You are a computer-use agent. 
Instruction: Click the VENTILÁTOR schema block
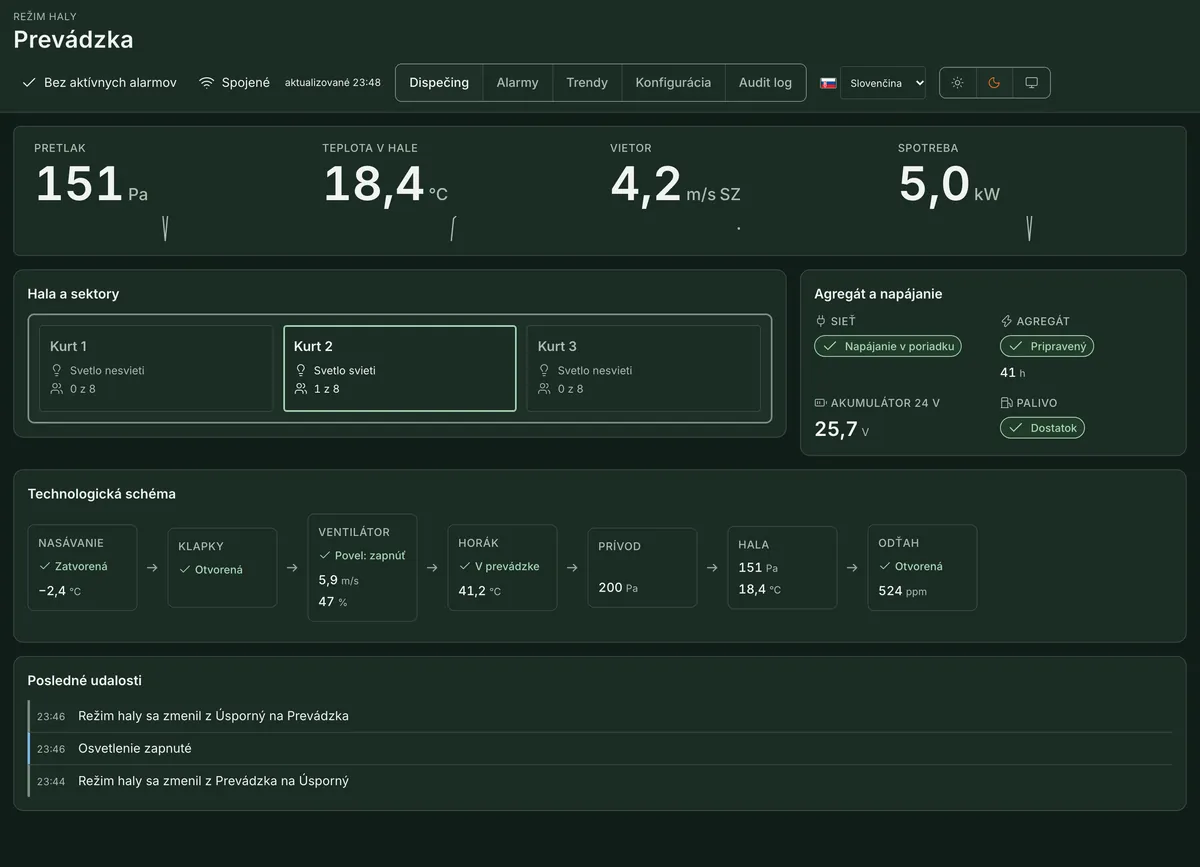362,567
